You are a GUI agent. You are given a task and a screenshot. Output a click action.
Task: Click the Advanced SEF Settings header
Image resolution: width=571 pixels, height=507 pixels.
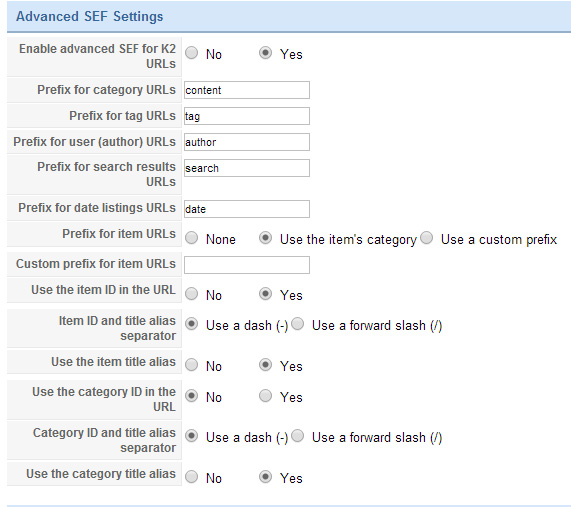click(x=90, y=16)
